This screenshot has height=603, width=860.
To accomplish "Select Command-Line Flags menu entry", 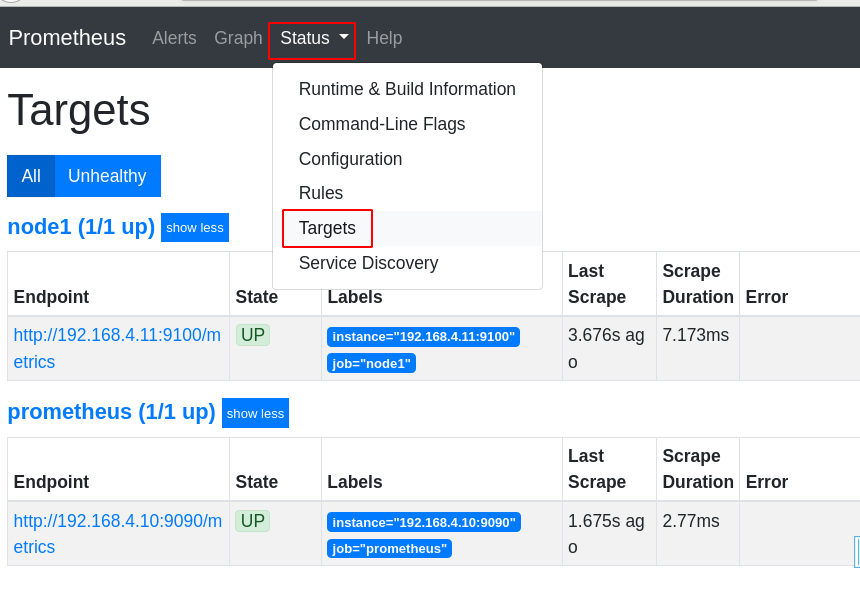I will pos(407,124).
